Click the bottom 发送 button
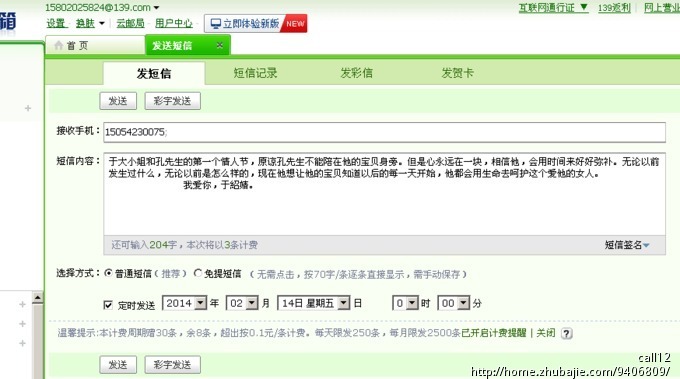 click(118, 365)
